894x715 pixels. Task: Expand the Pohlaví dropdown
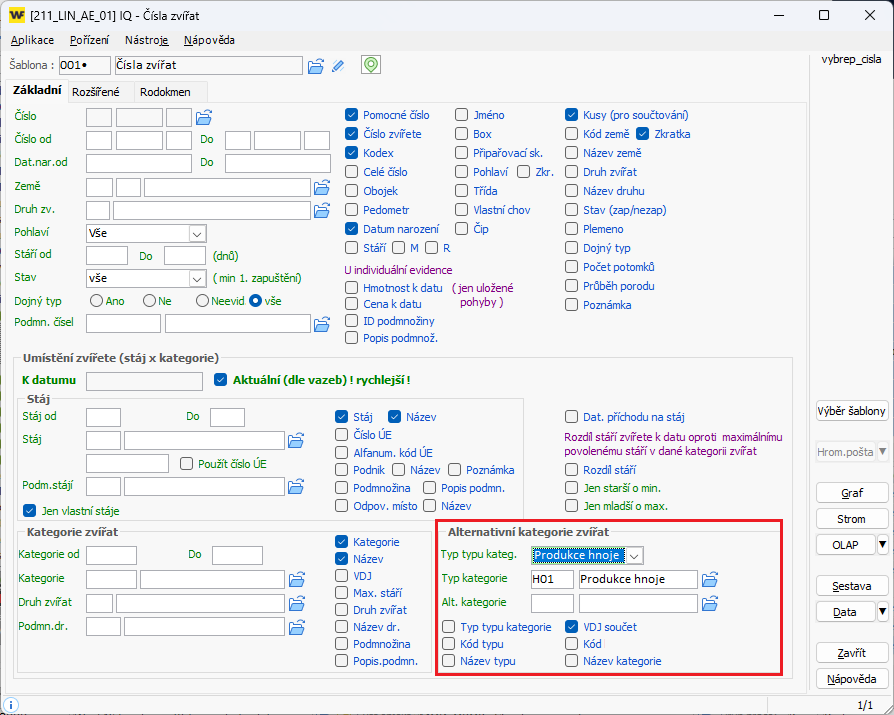point(196,233)
